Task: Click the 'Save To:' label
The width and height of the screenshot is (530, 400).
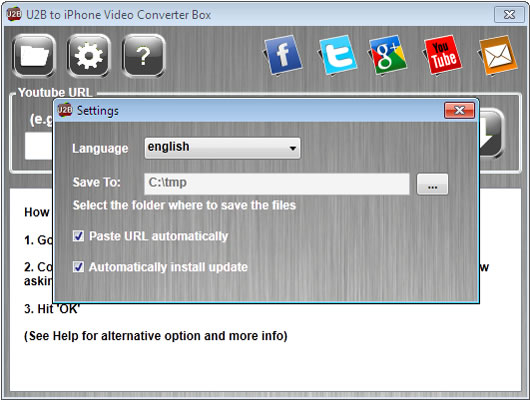Action: (97, 183)
